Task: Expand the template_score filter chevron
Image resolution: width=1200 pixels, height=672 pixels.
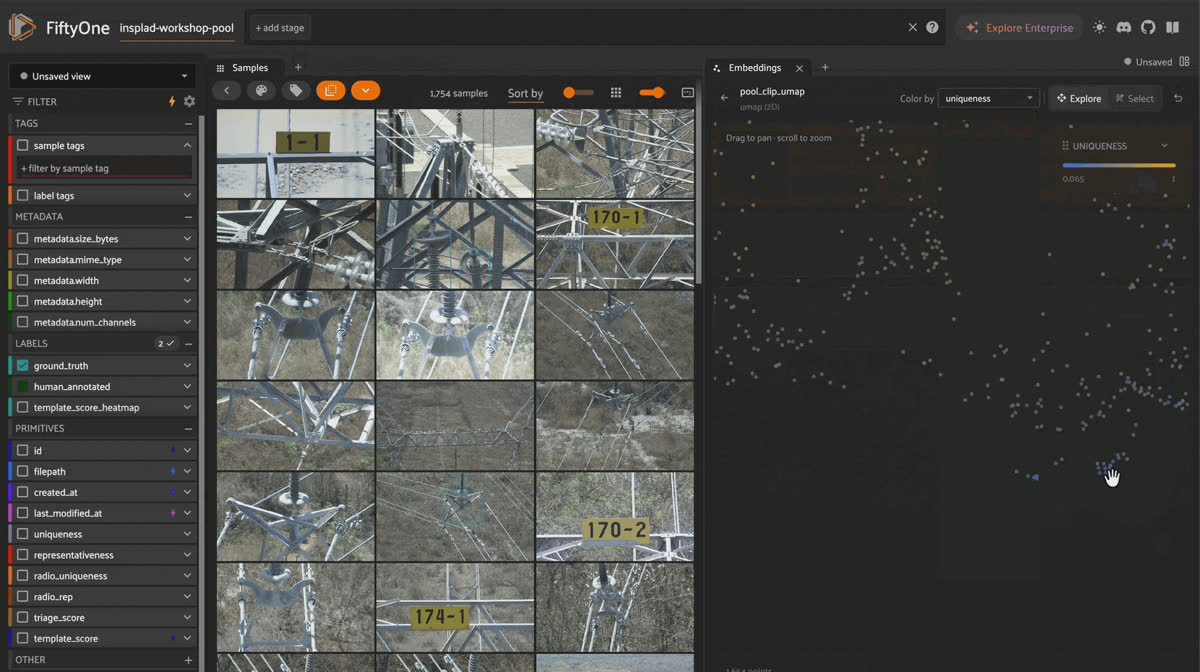Action: [187, 639]
